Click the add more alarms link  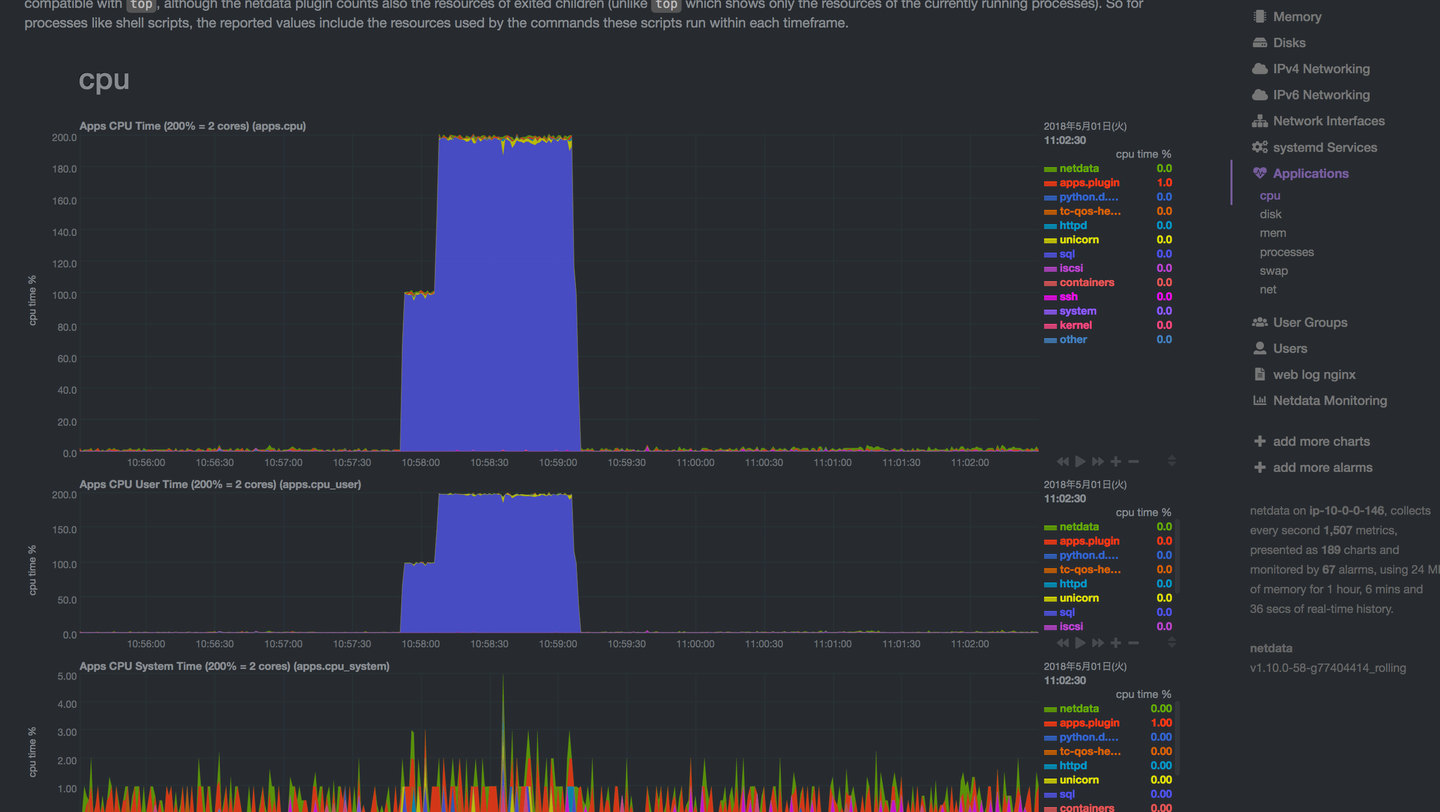(1322, 467)
